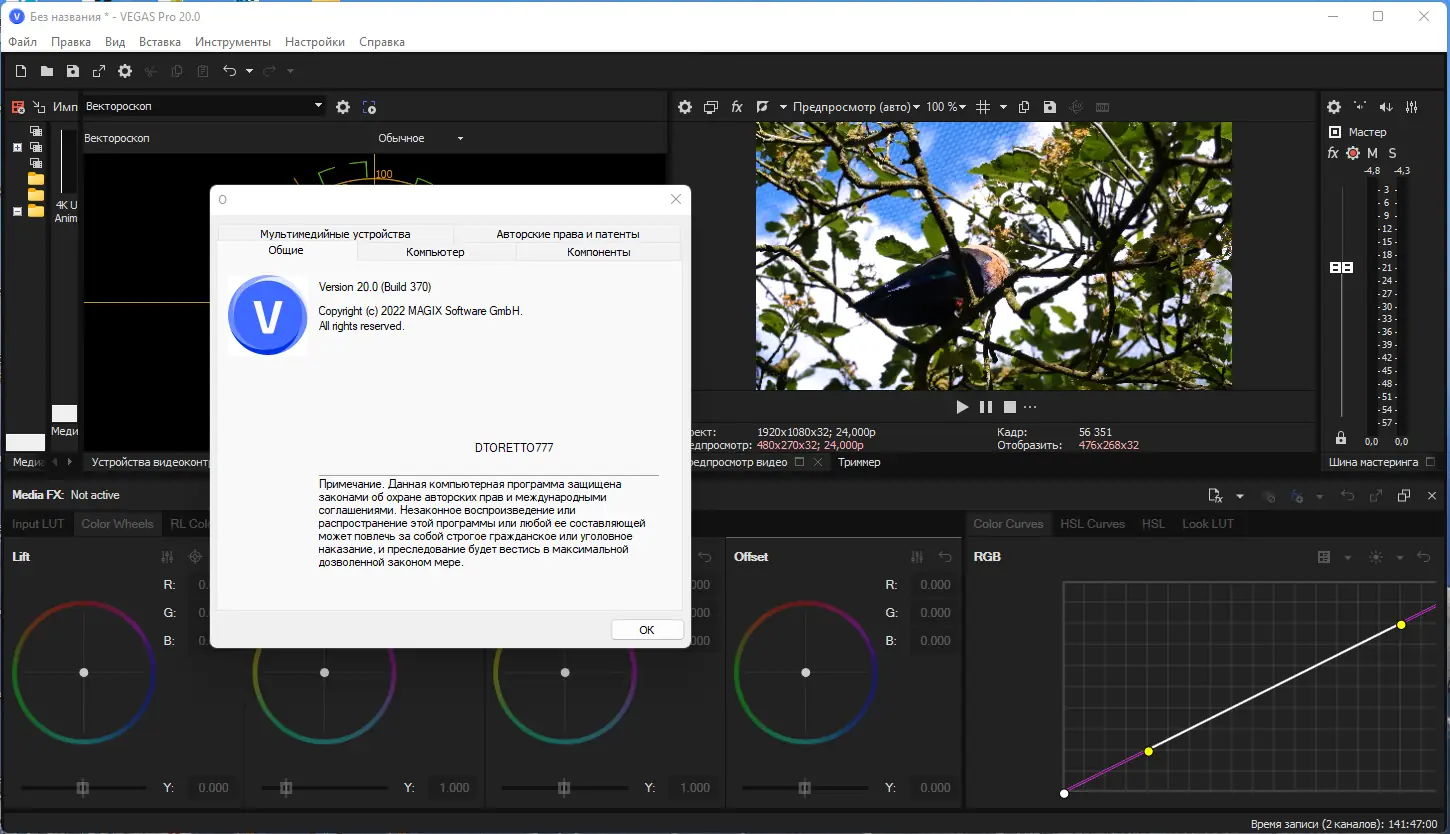Open the Правка menu
This screenshot has height=834, width=1450.
point(71,42)
